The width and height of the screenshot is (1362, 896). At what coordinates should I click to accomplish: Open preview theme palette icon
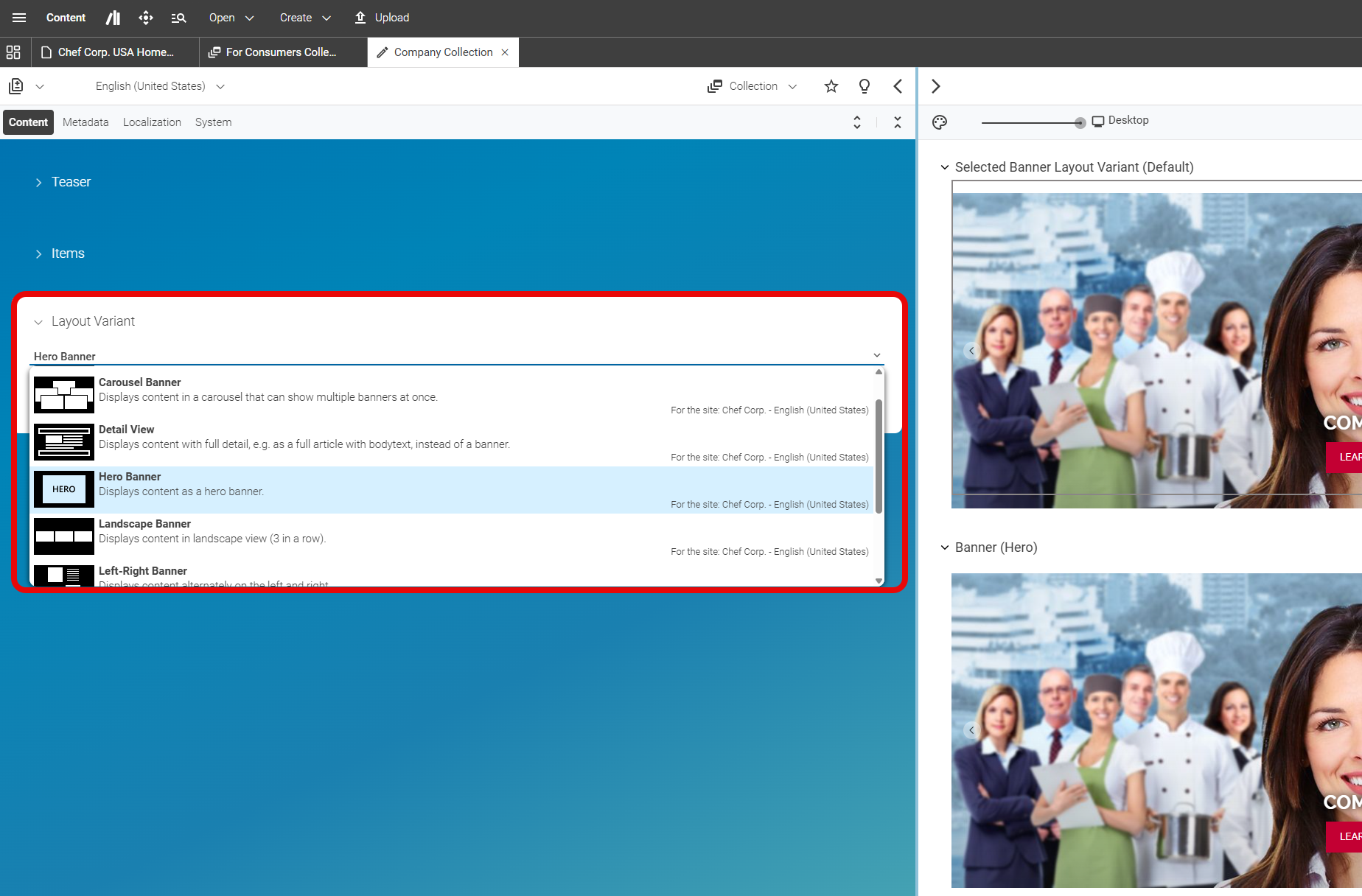[x=940, y=122]
